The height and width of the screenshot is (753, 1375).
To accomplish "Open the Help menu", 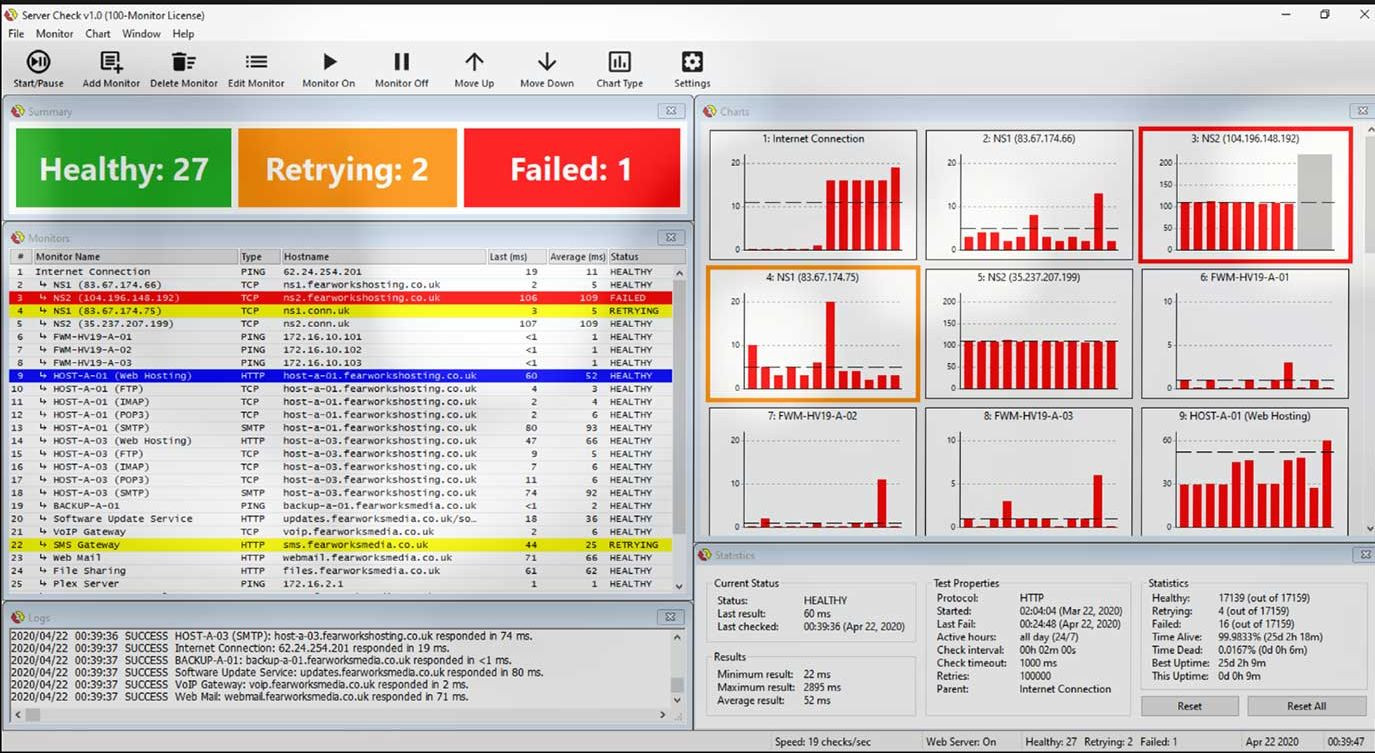I will (x=183, y=33).
